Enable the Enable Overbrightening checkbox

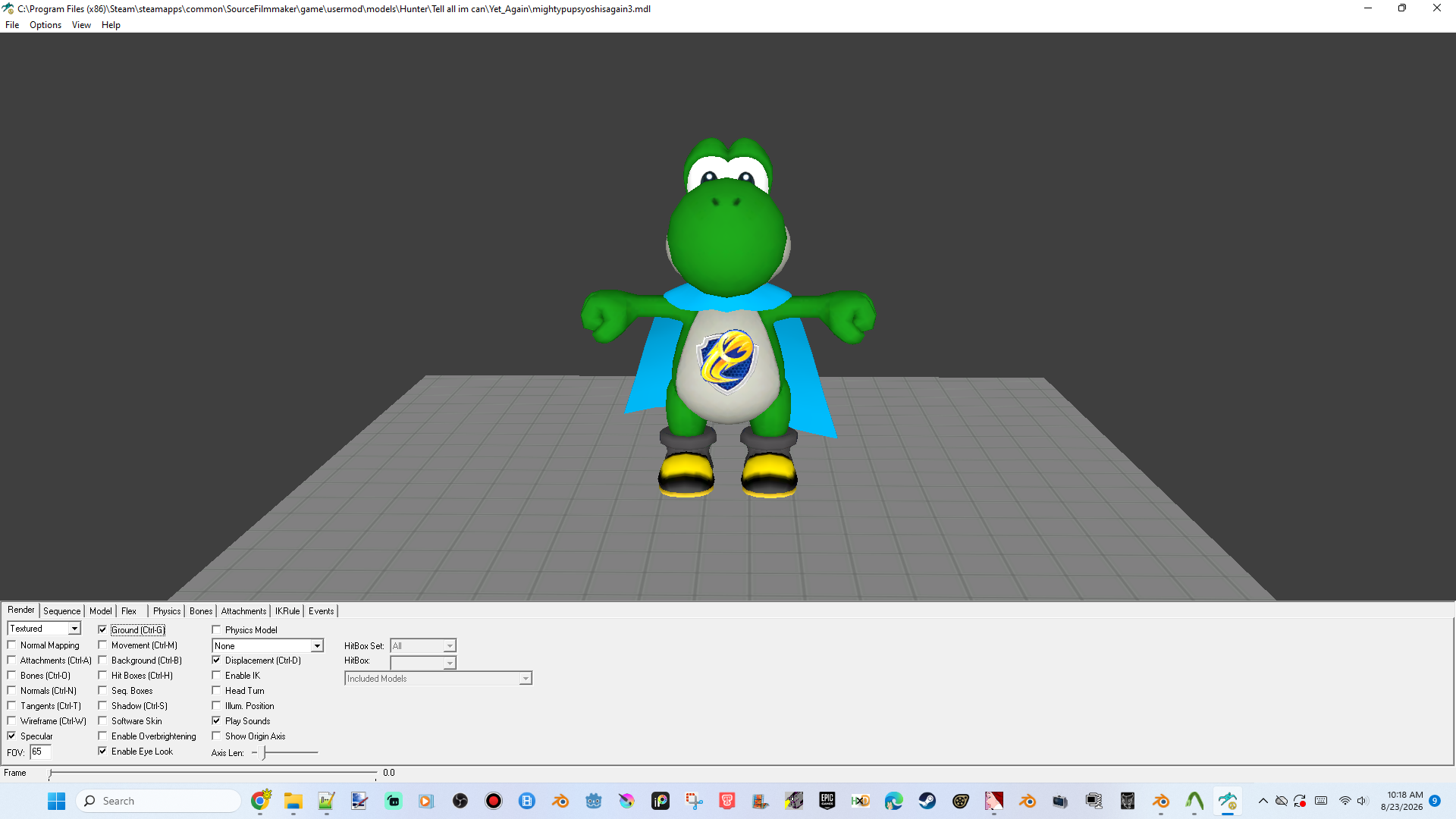point(102,736)
